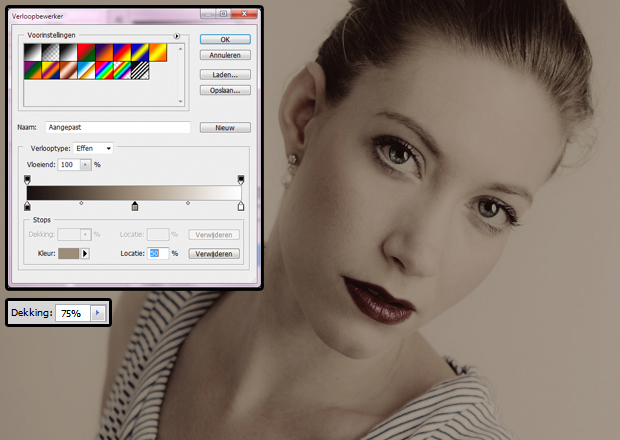
Task: Select the right opacity stop above gradient bar
Action: point(241,180)
